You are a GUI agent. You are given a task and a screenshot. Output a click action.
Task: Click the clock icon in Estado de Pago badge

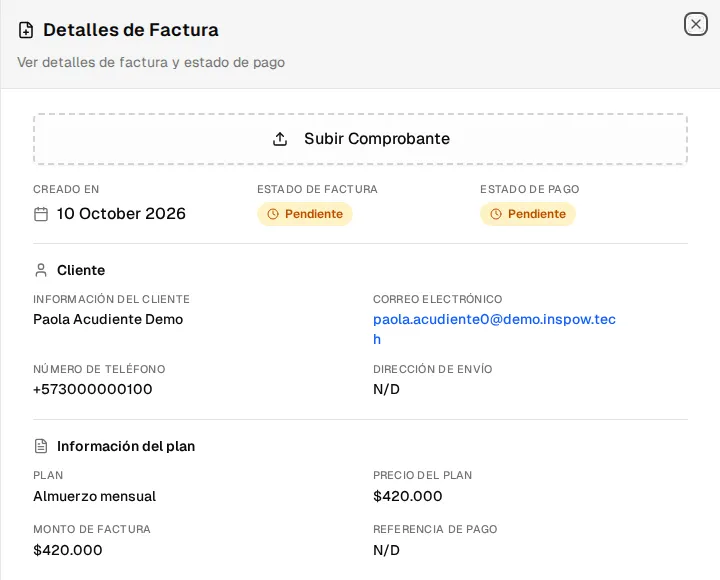[496, 214]
